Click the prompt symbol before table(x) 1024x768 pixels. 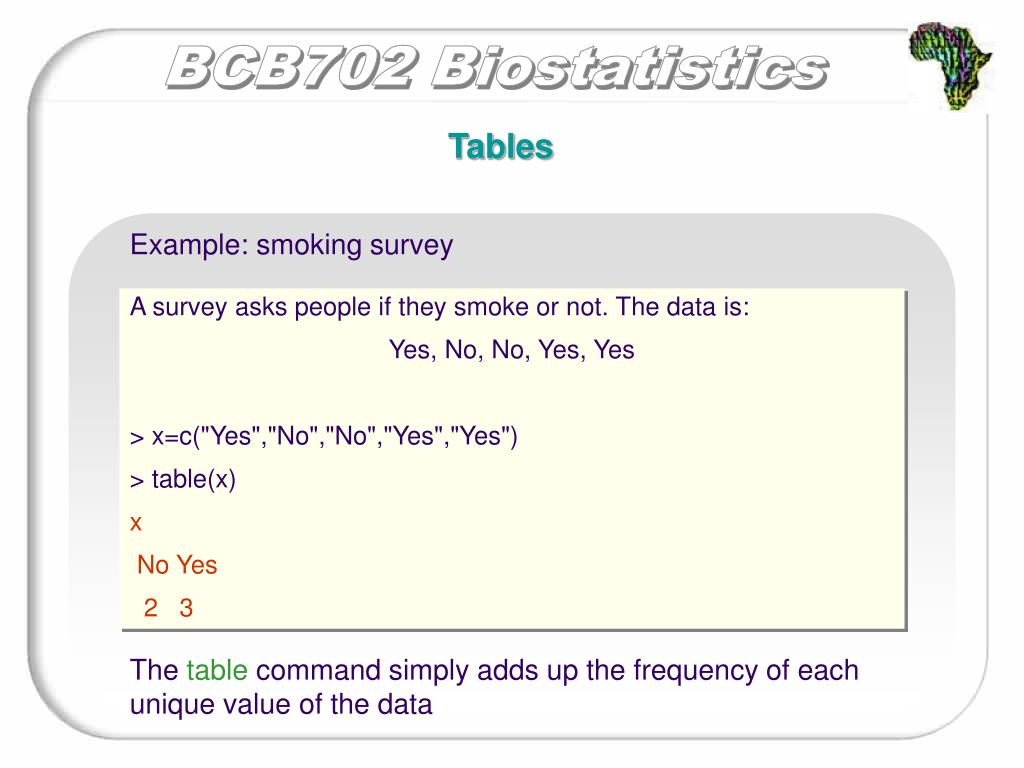136,481
